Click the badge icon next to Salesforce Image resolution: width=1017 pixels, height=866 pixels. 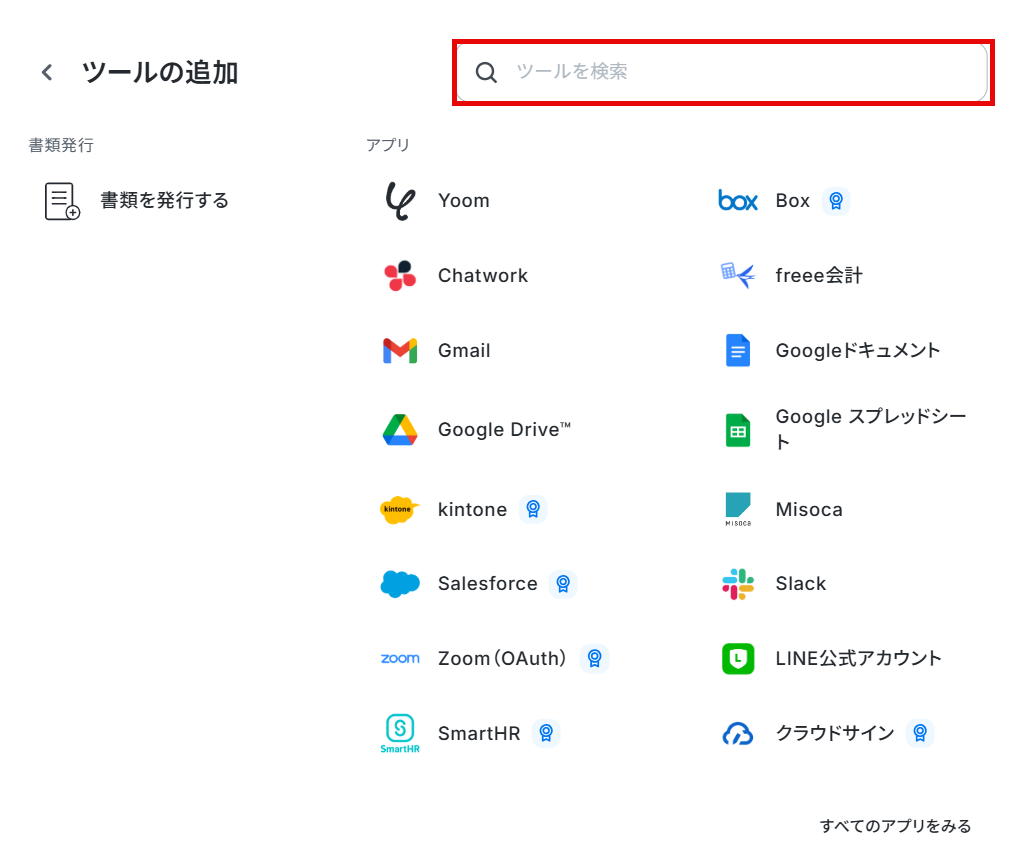tap(563, 584)
